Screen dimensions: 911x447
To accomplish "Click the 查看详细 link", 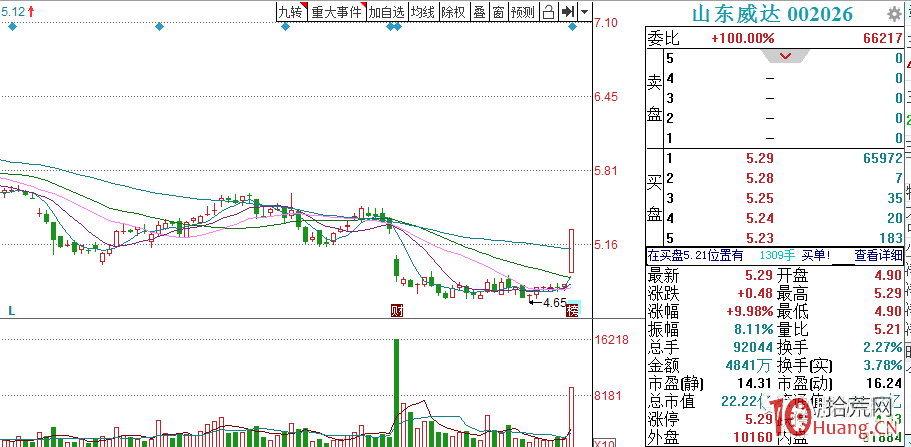I will 876,255.
